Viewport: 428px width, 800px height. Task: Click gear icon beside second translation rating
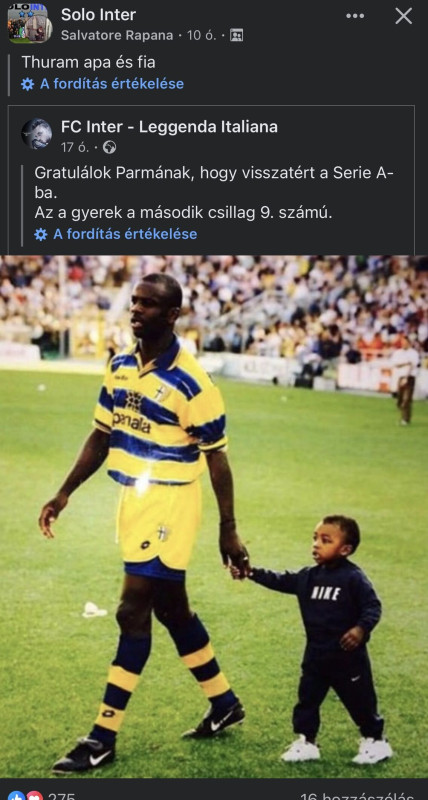pyautogui.click(x=41, y=235)
